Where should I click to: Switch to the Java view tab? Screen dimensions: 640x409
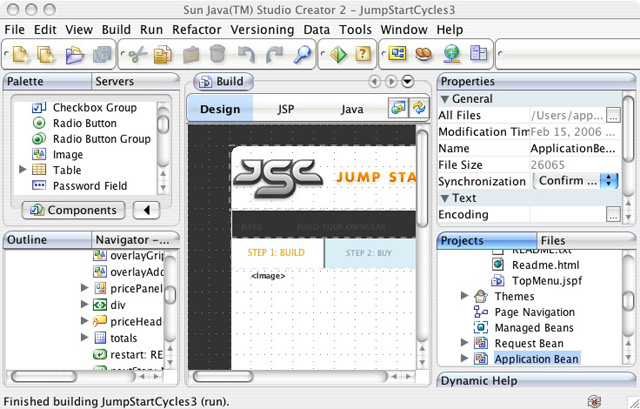click(x=352, y=109)
